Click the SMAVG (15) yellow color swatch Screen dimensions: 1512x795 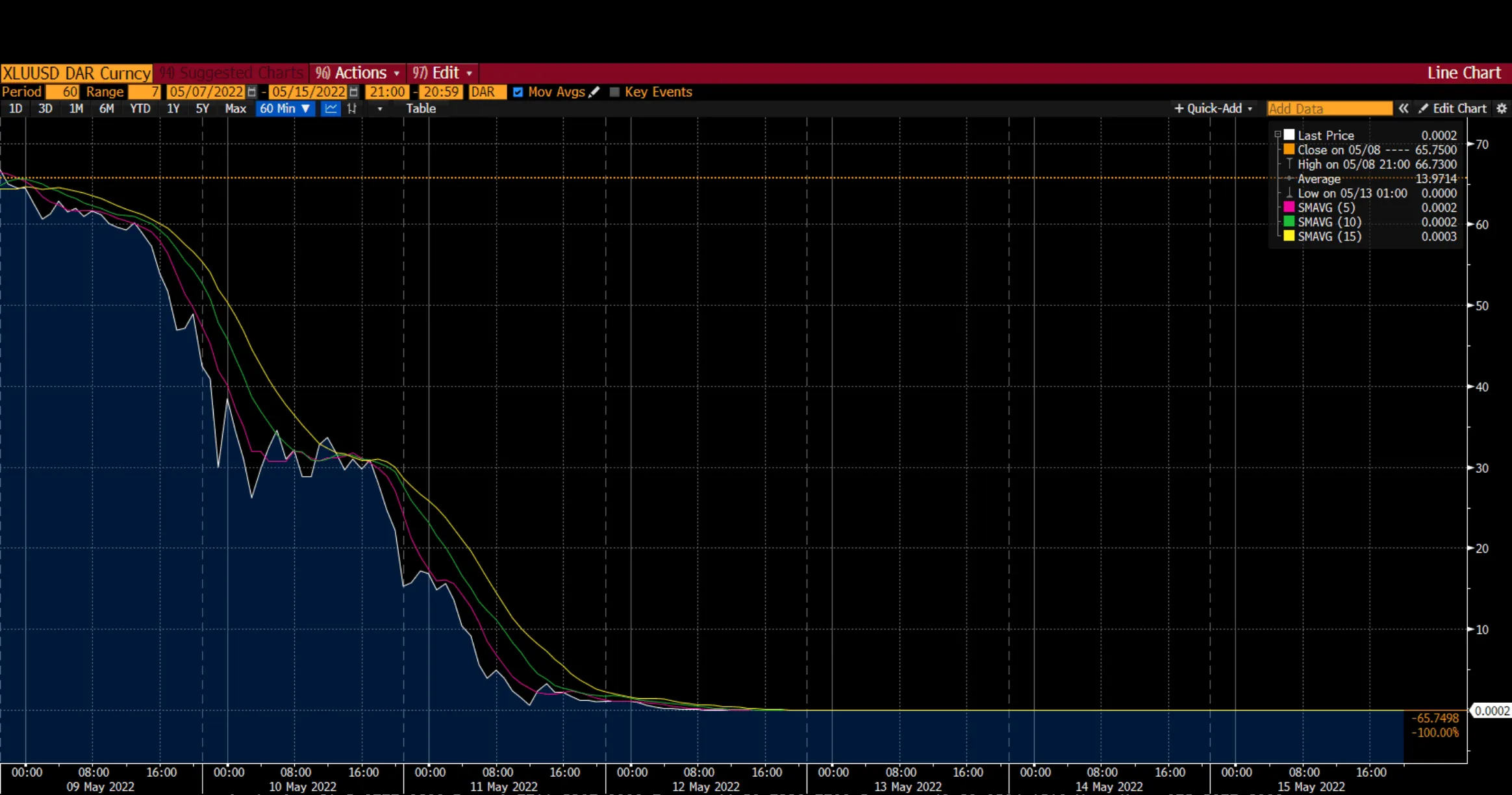1289,236
